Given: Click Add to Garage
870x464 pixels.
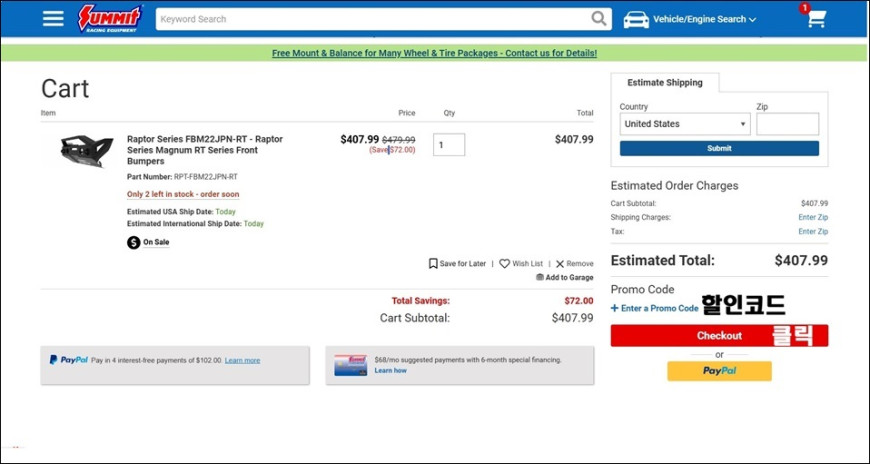Looking at the screenshot, I should pyautogui.click(x=564, y=278).
